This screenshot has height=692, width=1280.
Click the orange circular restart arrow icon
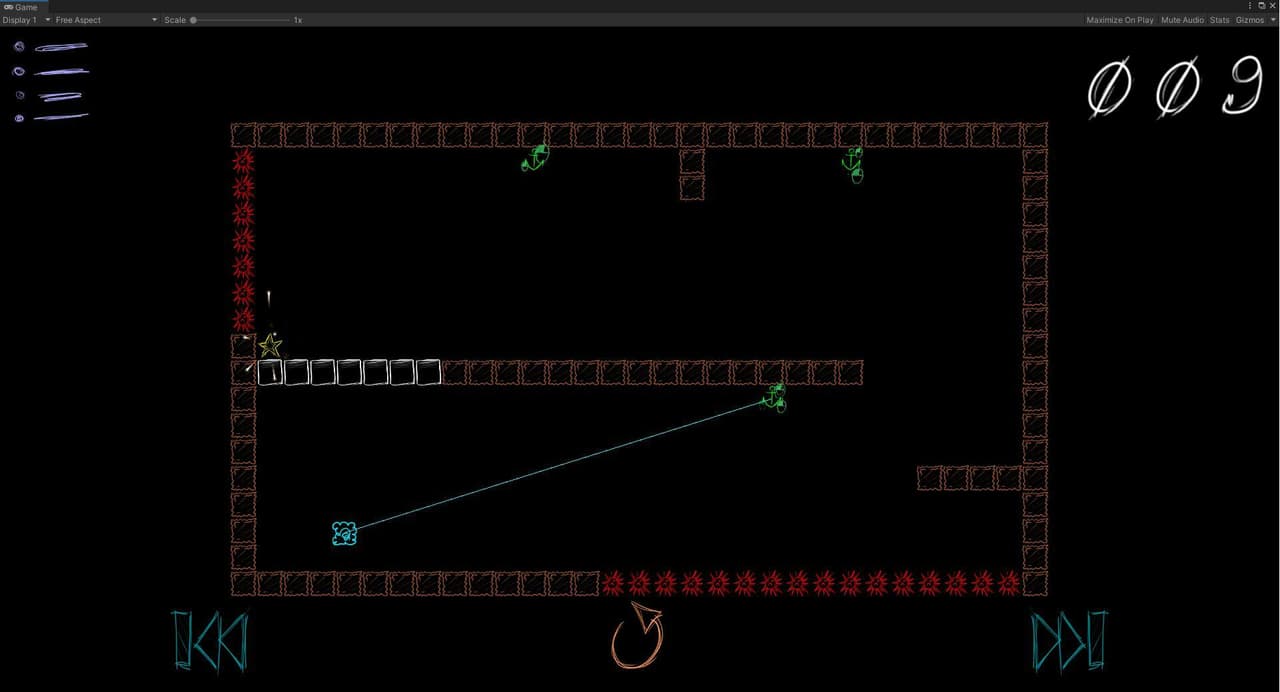637,636
